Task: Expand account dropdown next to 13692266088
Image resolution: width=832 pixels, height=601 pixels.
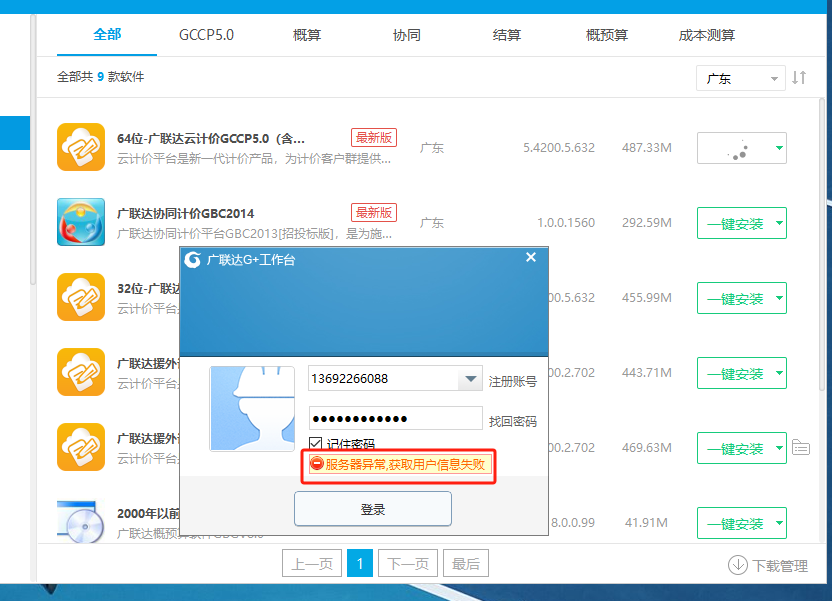Action: (470, 379)
